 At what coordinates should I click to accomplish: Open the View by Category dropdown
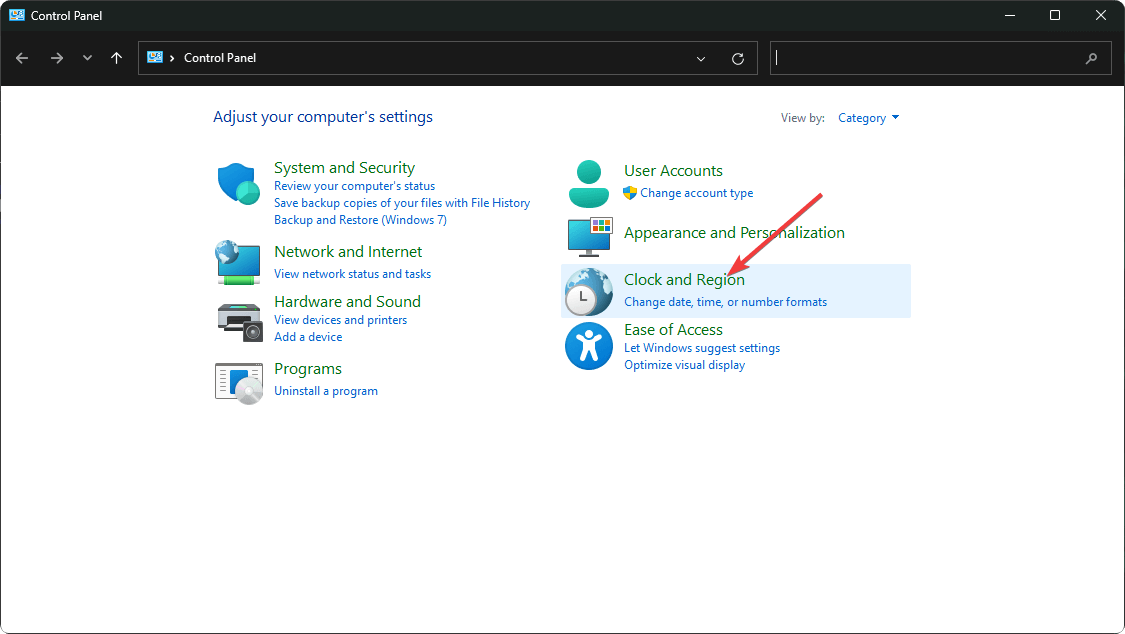click(x=868, y=118)
